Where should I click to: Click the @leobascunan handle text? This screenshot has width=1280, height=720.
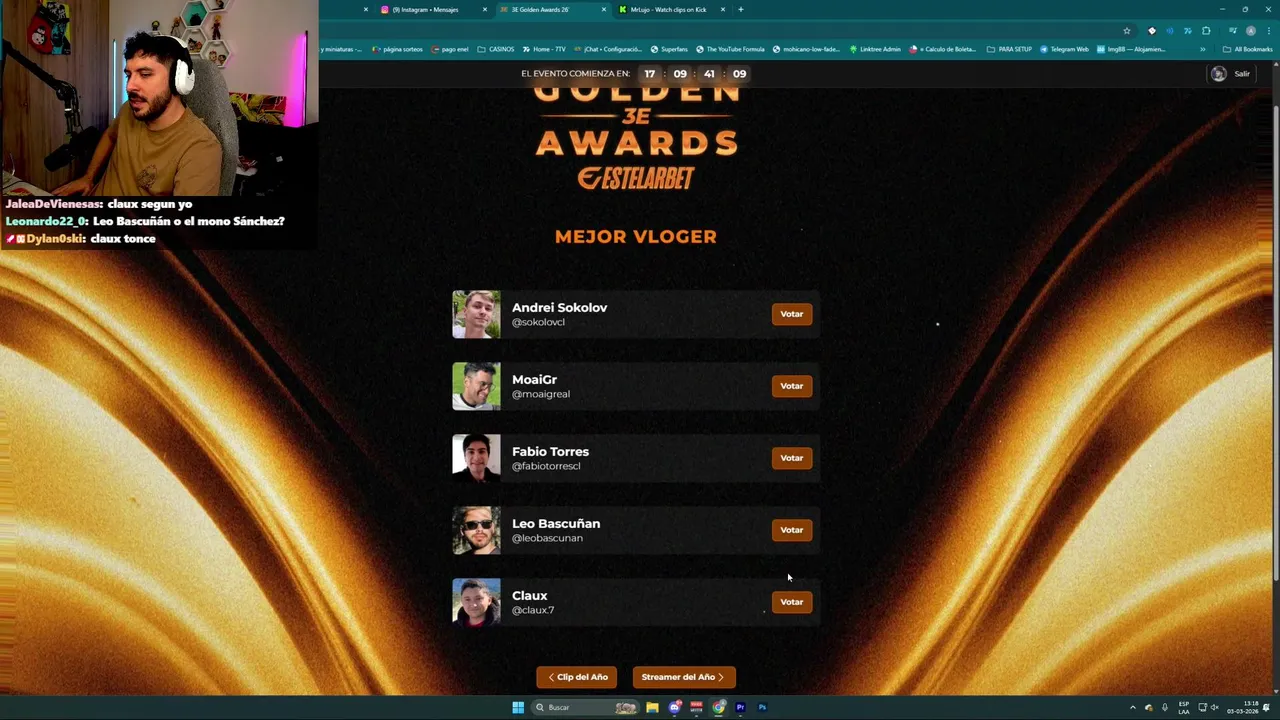[x=547, y=538]
